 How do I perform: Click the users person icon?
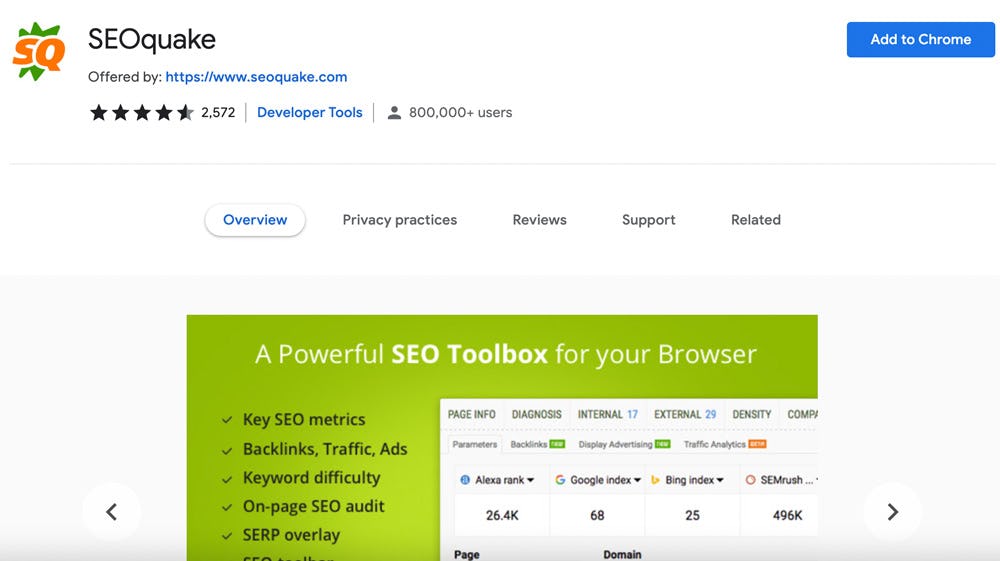point(394,113)
